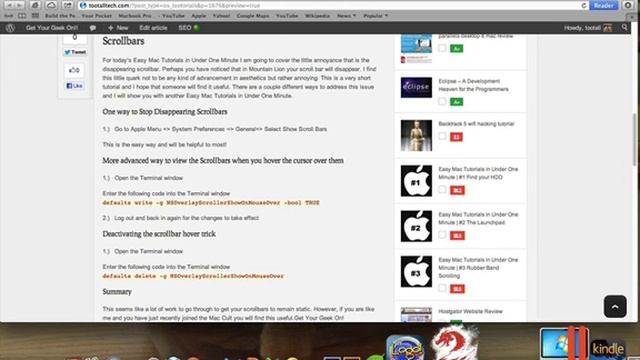Reload the page with the refresh icon
This screenshot has height=360, width=640.
click(x=584, y=5)
